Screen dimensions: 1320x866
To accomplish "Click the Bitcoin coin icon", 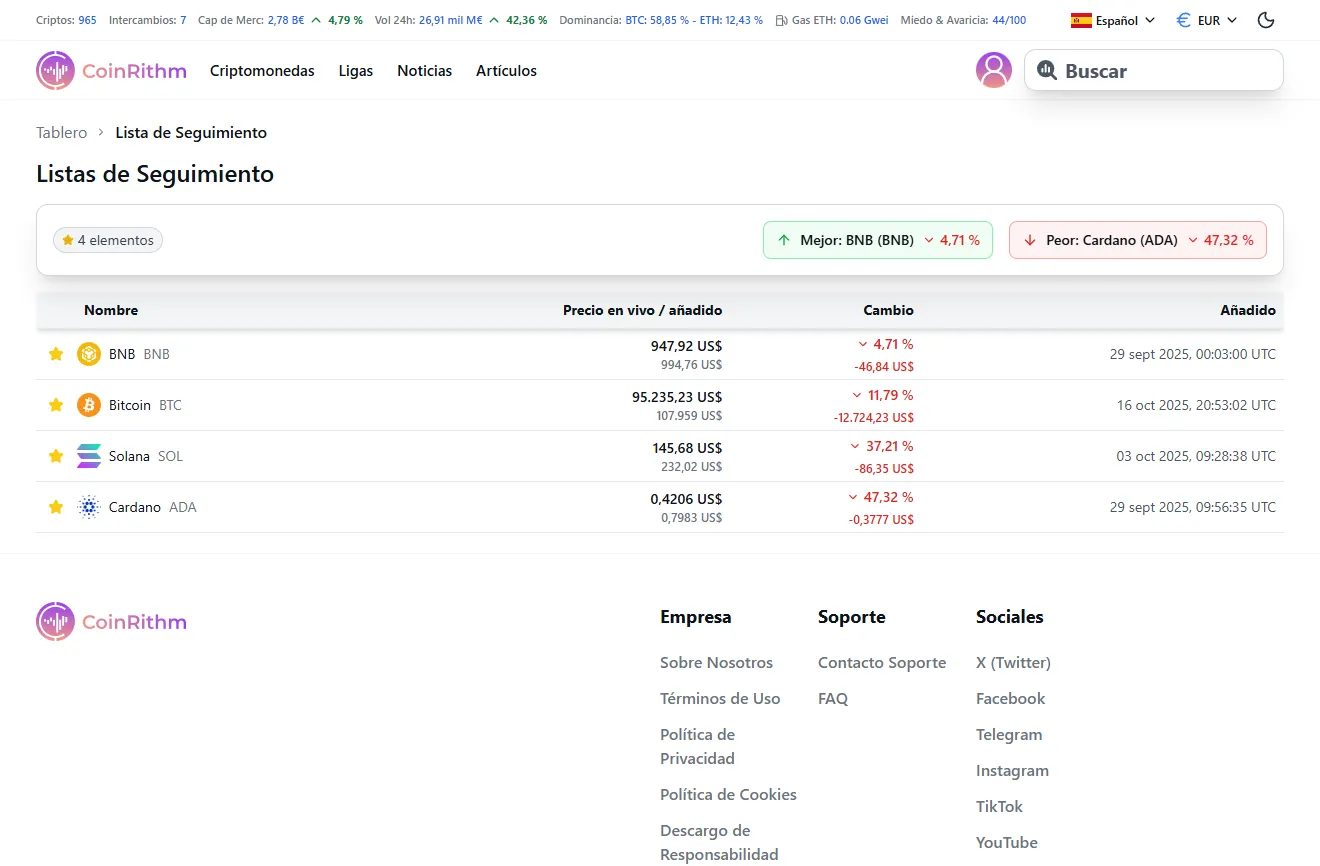I will (88, 405).
